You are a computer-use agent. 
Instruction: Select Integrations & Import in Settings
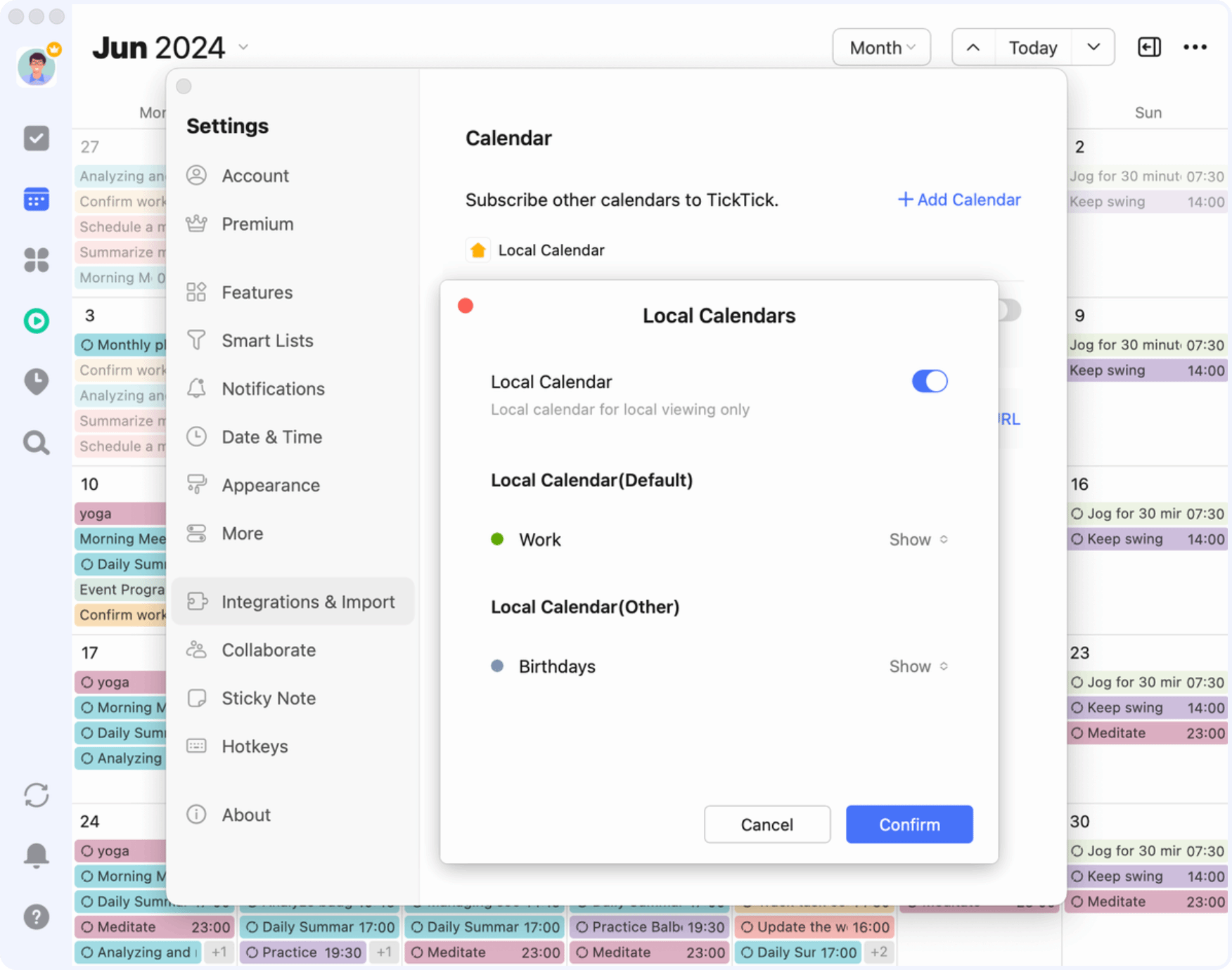(x=308, y=602)
